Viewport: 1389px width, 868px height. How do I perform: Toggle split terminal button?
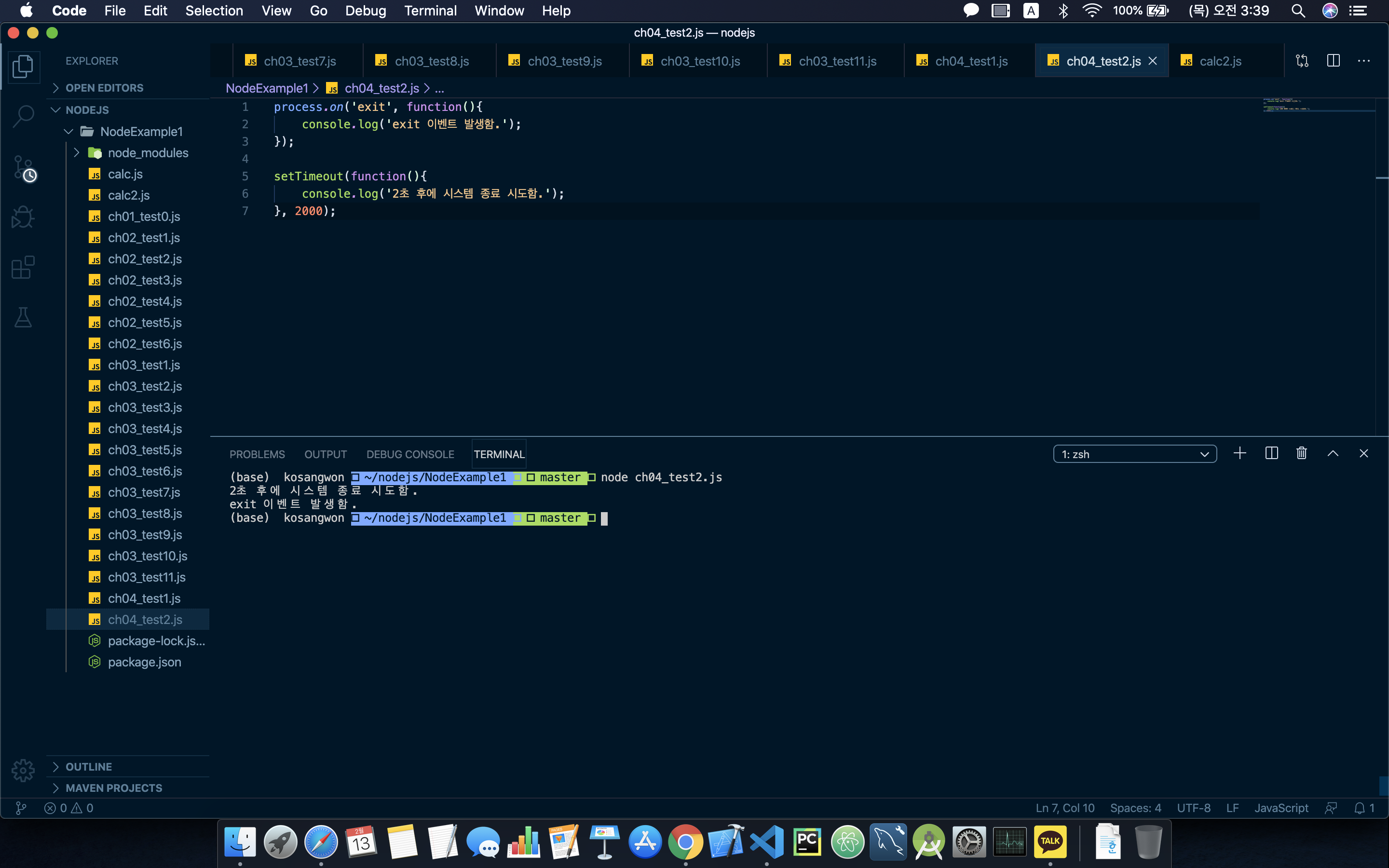[1271, 453]
